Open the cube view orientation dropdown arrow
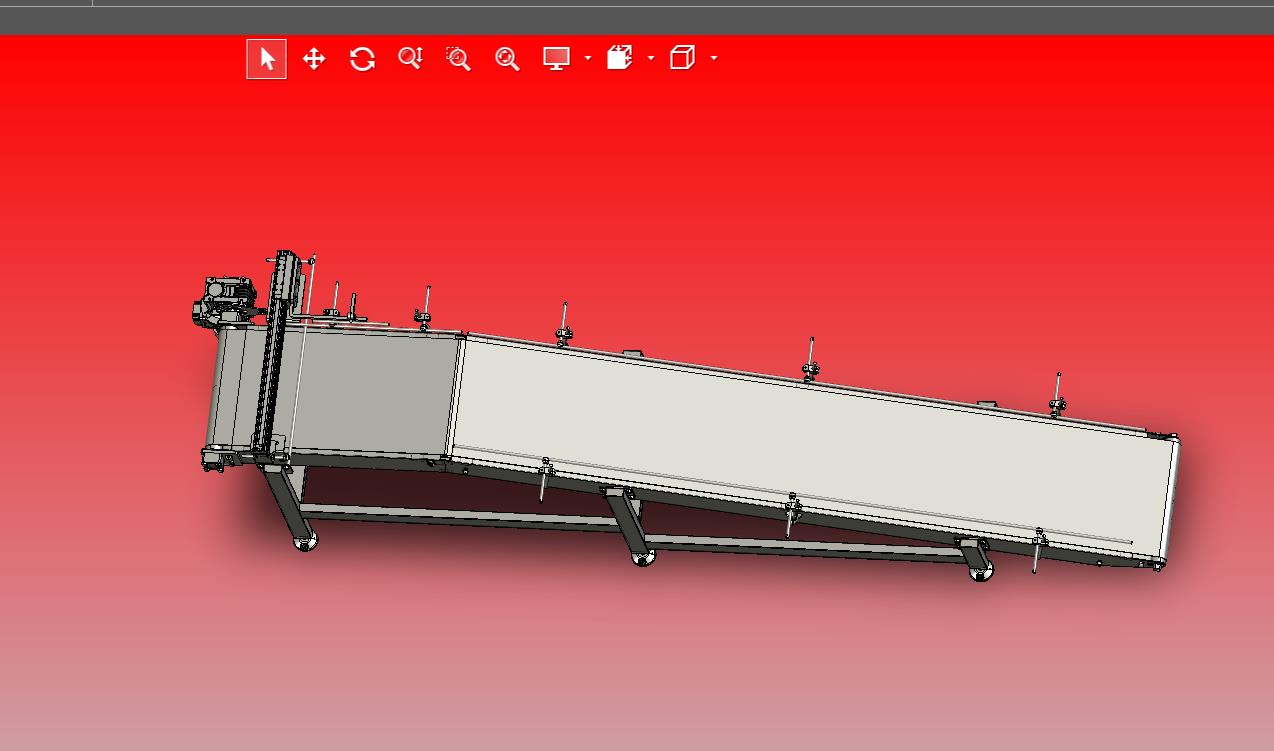 [x=714, y=59]
